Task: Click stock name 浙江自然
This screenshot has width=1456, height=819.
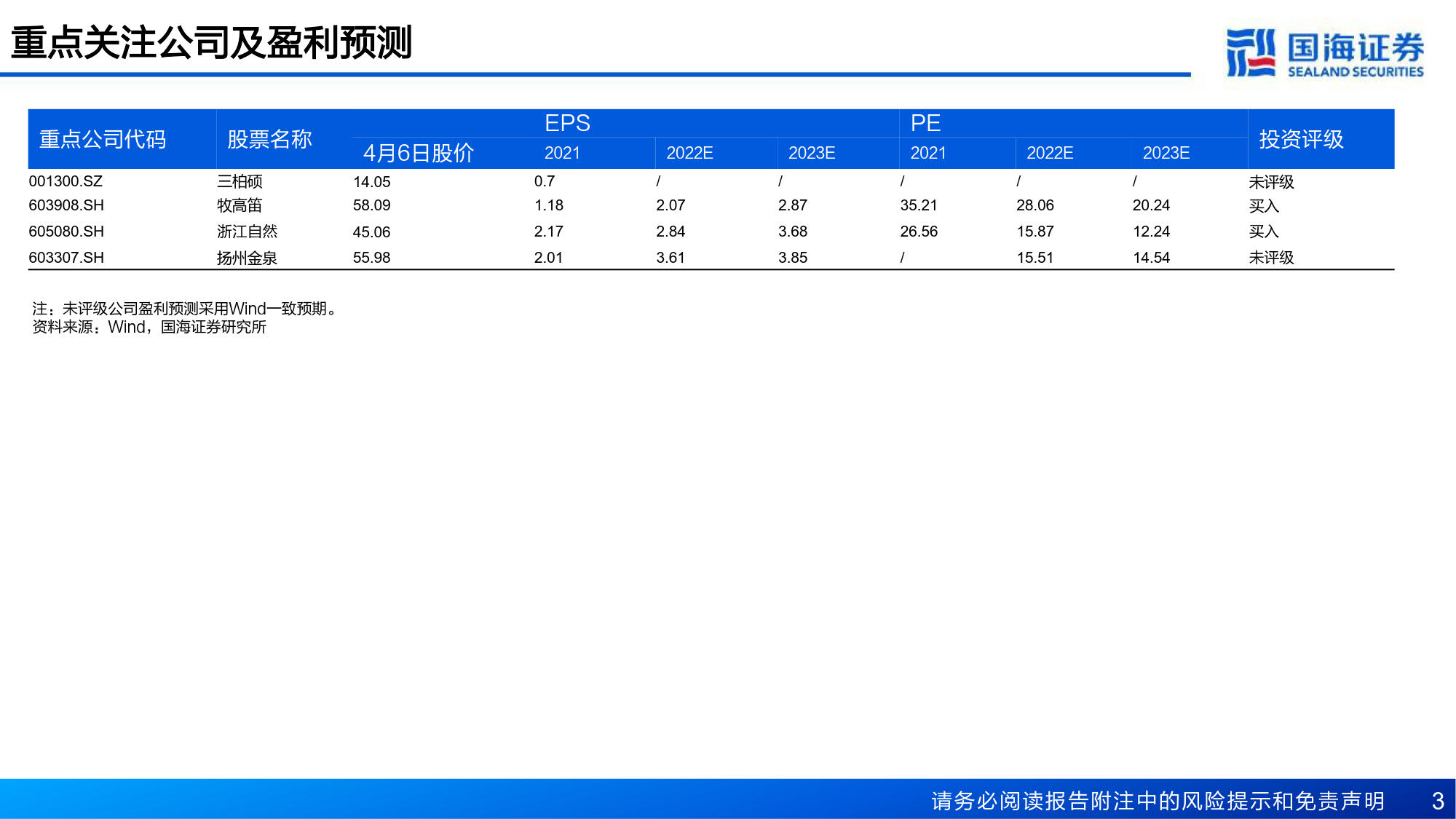Action: pyautogui.click(x=248, y=232)
